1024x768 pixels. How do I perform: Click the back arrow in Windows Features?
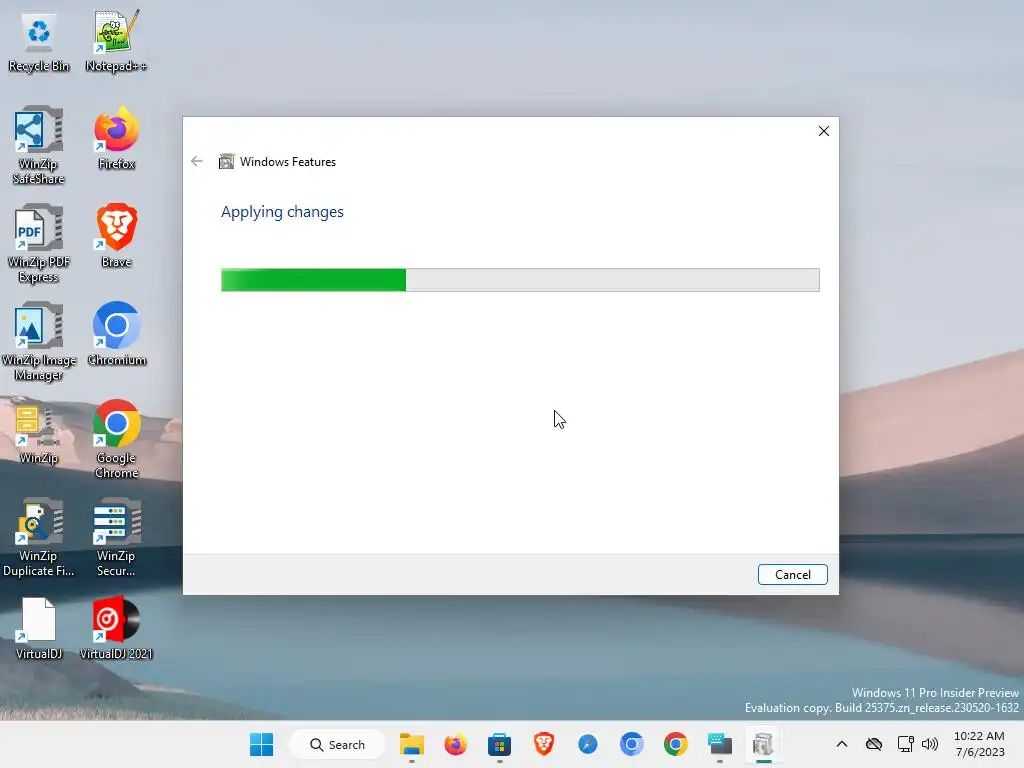(x=197, y=161)
